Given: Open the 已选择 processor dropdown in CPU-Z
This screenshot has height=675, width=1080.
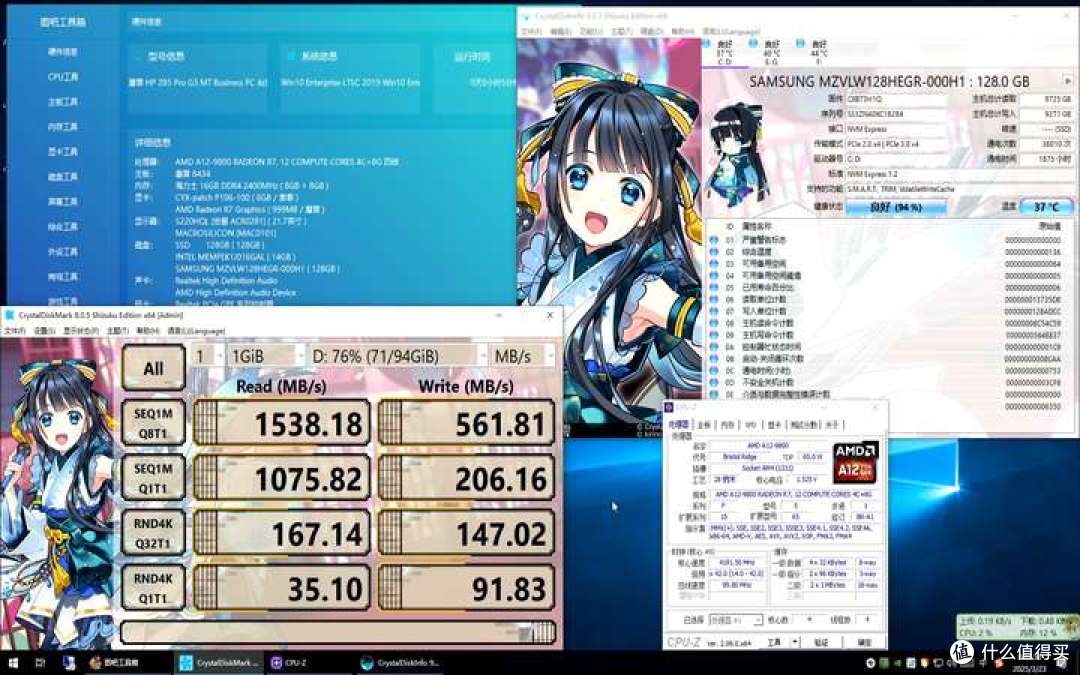Looking at the screenshot, I should click(x=736, y=620).
